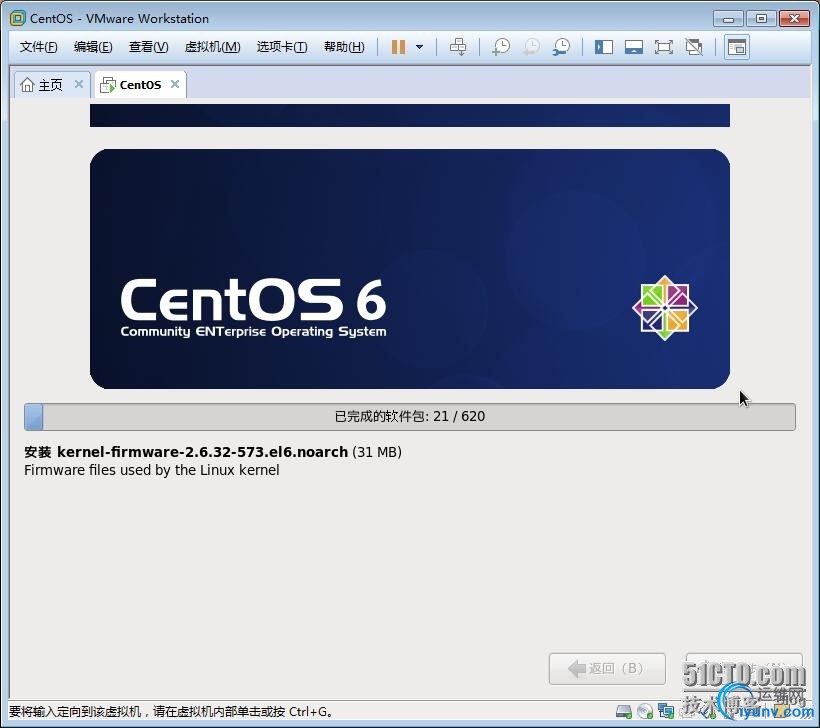820x728 pixels.
Task: Click the kernel-firmware package name text
Action: [202, 452]
